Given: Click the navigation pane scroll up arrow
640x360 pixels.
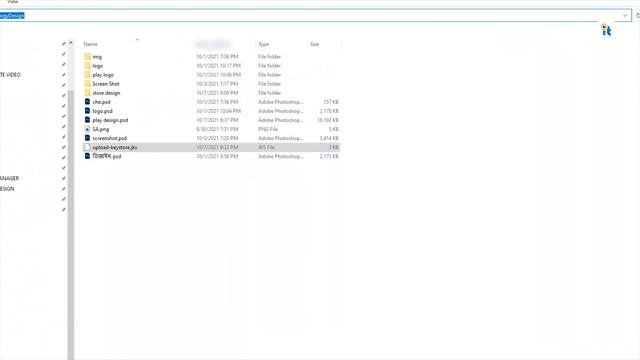Looking at the screenshot, I should pyautogui.click(x=71, y=43).
